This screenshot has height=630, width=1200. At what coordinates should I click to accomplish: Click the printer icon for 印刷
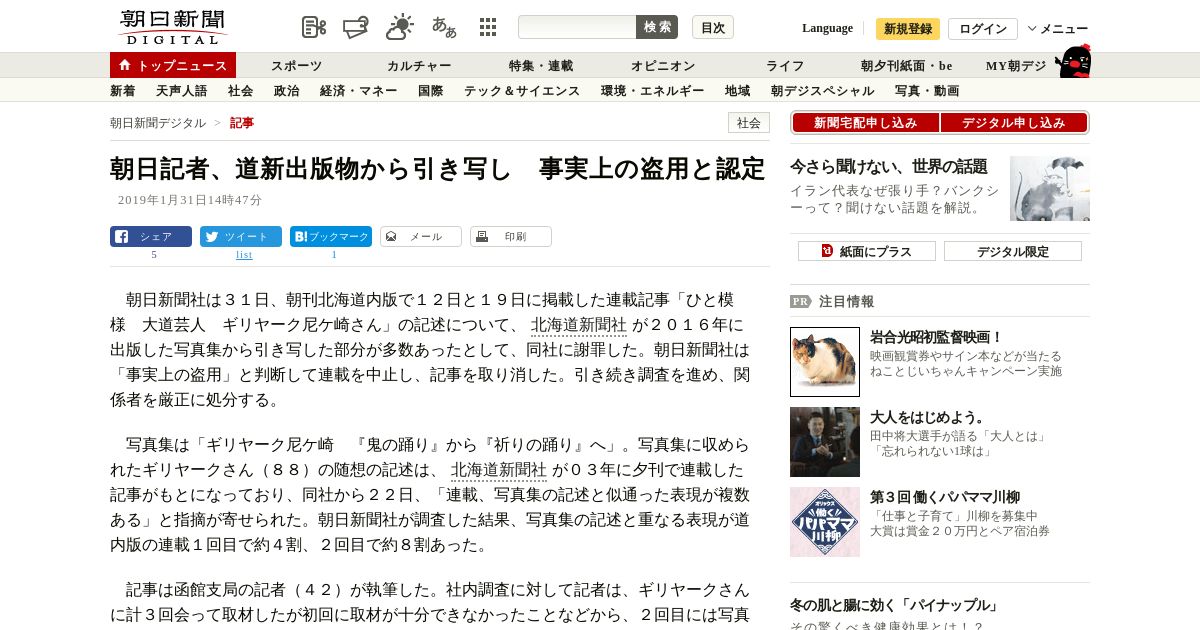click(482, 237)
